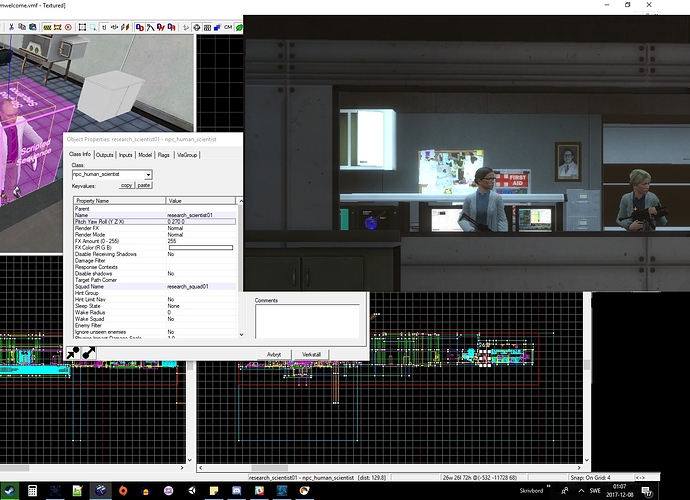Click the first blue-red overlapping squares icon
This screenshot has width=690, height=500.
click(139, 27)
